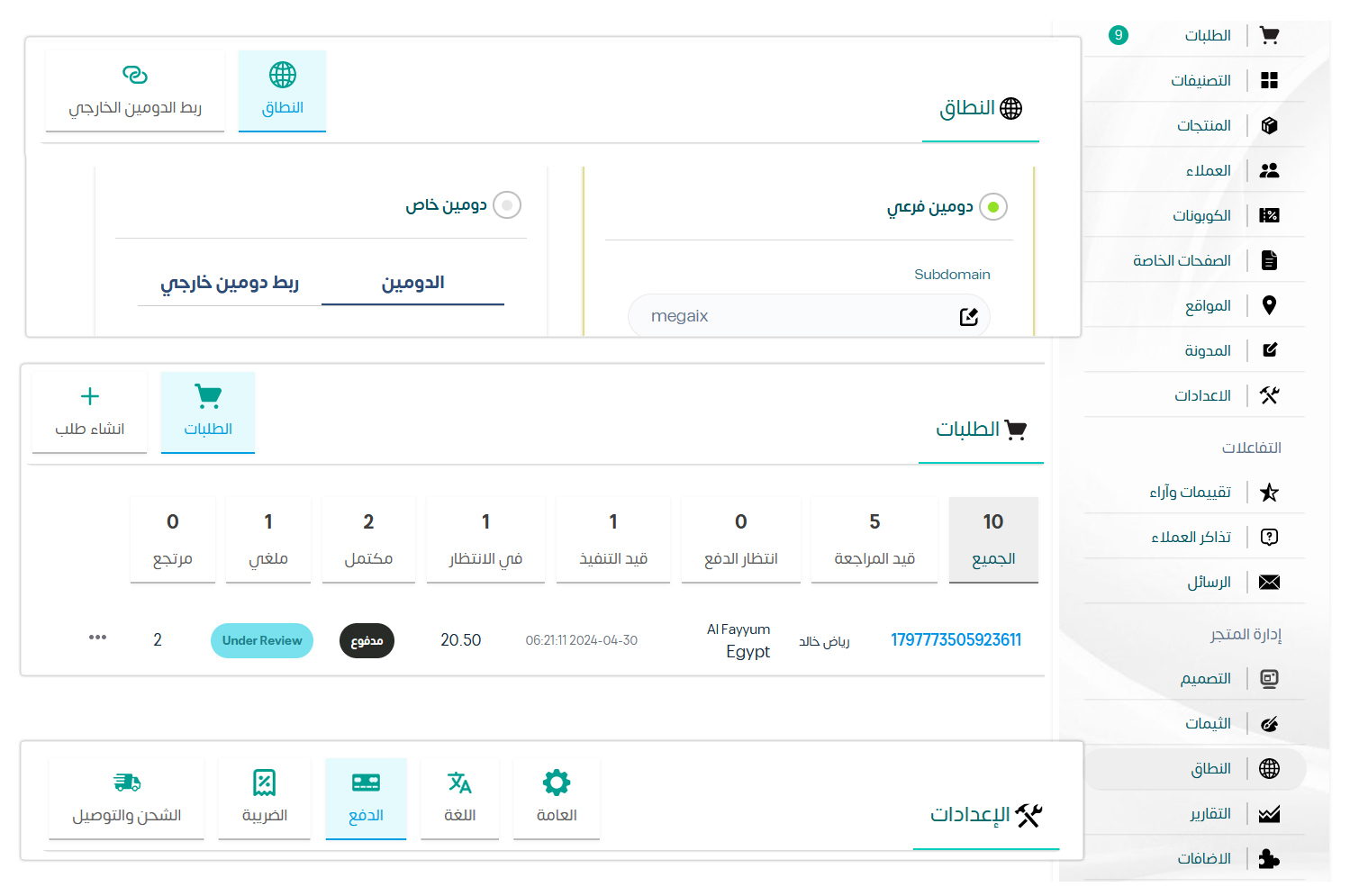This screenshot has width=1350, height=896.
Task: Click انشاء طلب to create order
Action: [x=90, y=412]
